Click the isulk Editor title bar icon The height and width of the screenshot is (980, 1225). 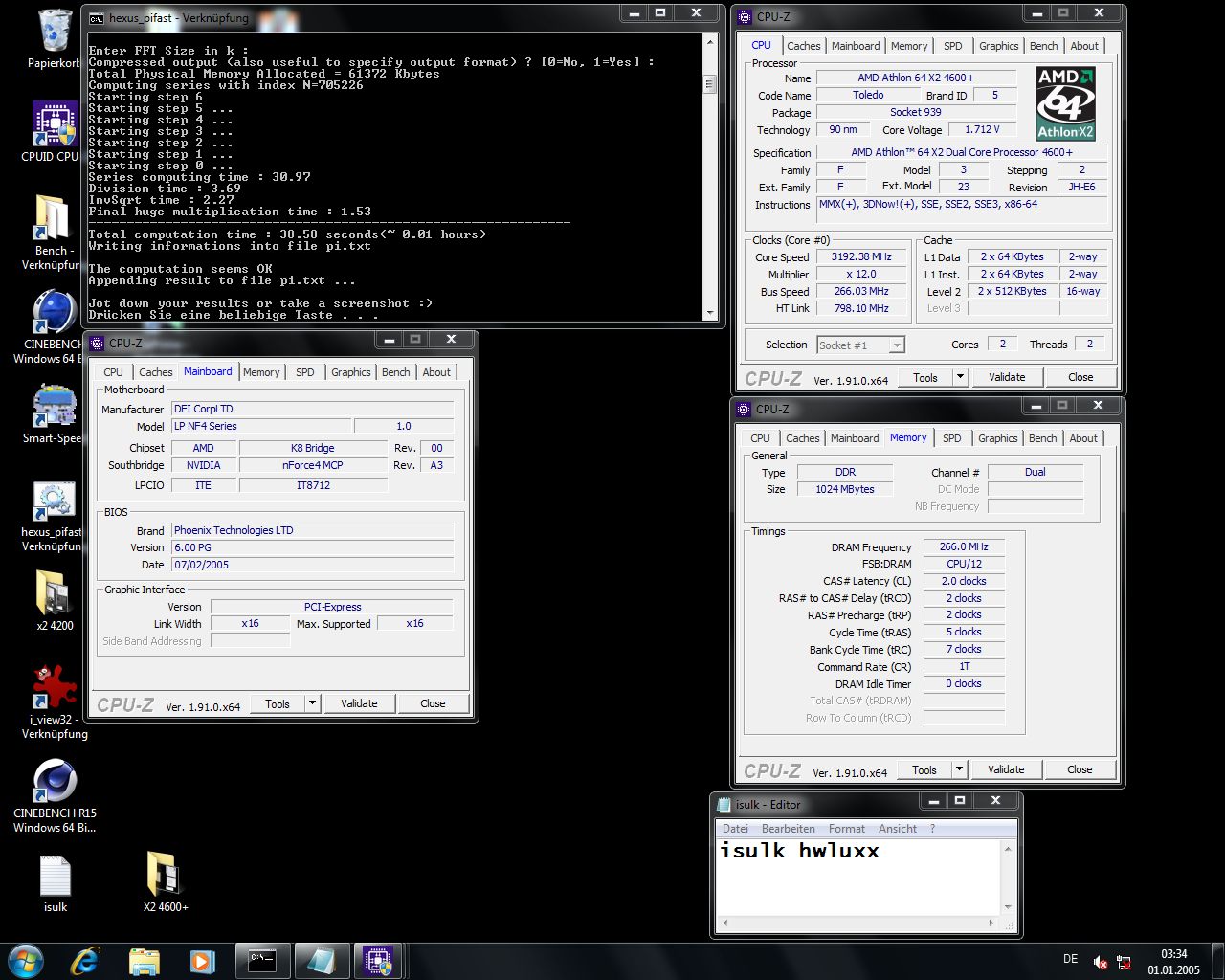(724, 804)
